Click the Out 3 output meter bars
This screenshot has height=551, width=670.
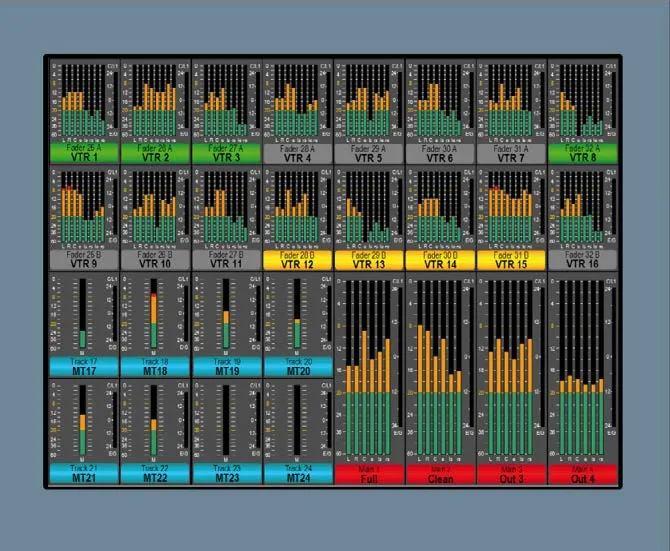(510, 368)
